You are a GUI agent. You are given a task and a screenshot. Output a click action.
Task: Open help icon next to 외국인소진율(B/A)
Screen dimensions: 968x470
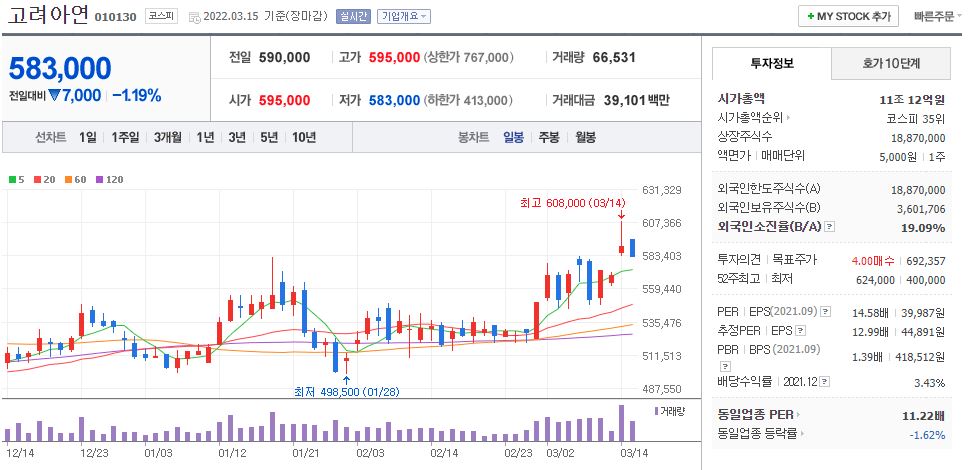(829, 227)
